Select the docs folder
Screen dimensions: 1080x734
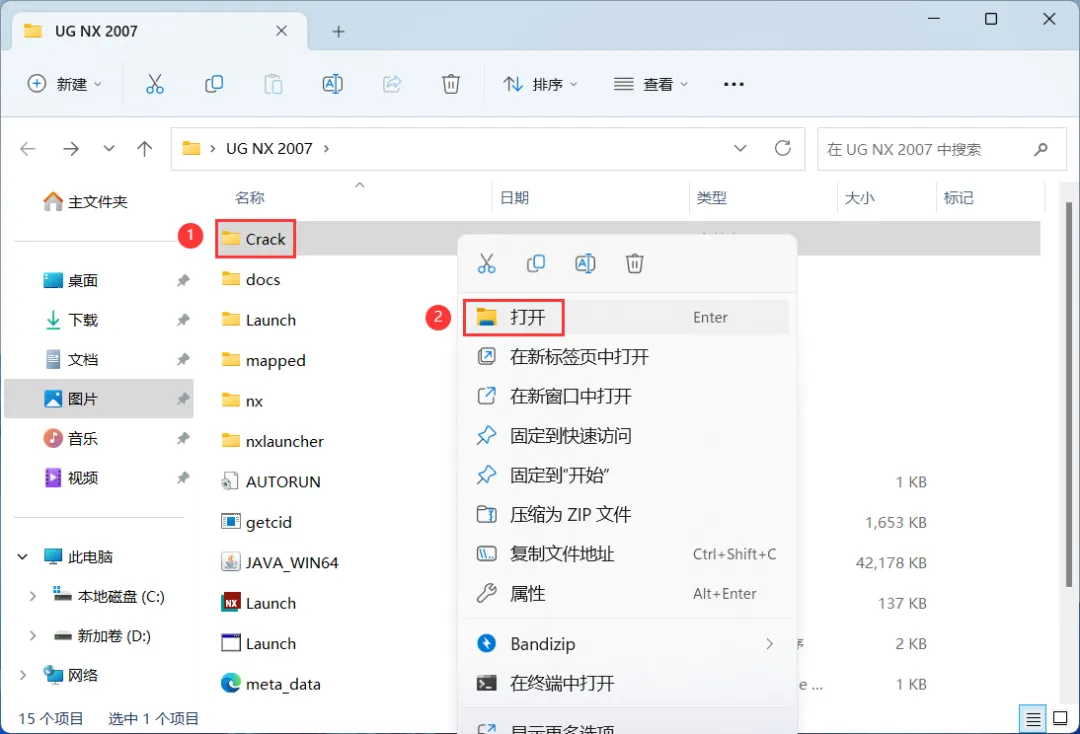(251, 280)
